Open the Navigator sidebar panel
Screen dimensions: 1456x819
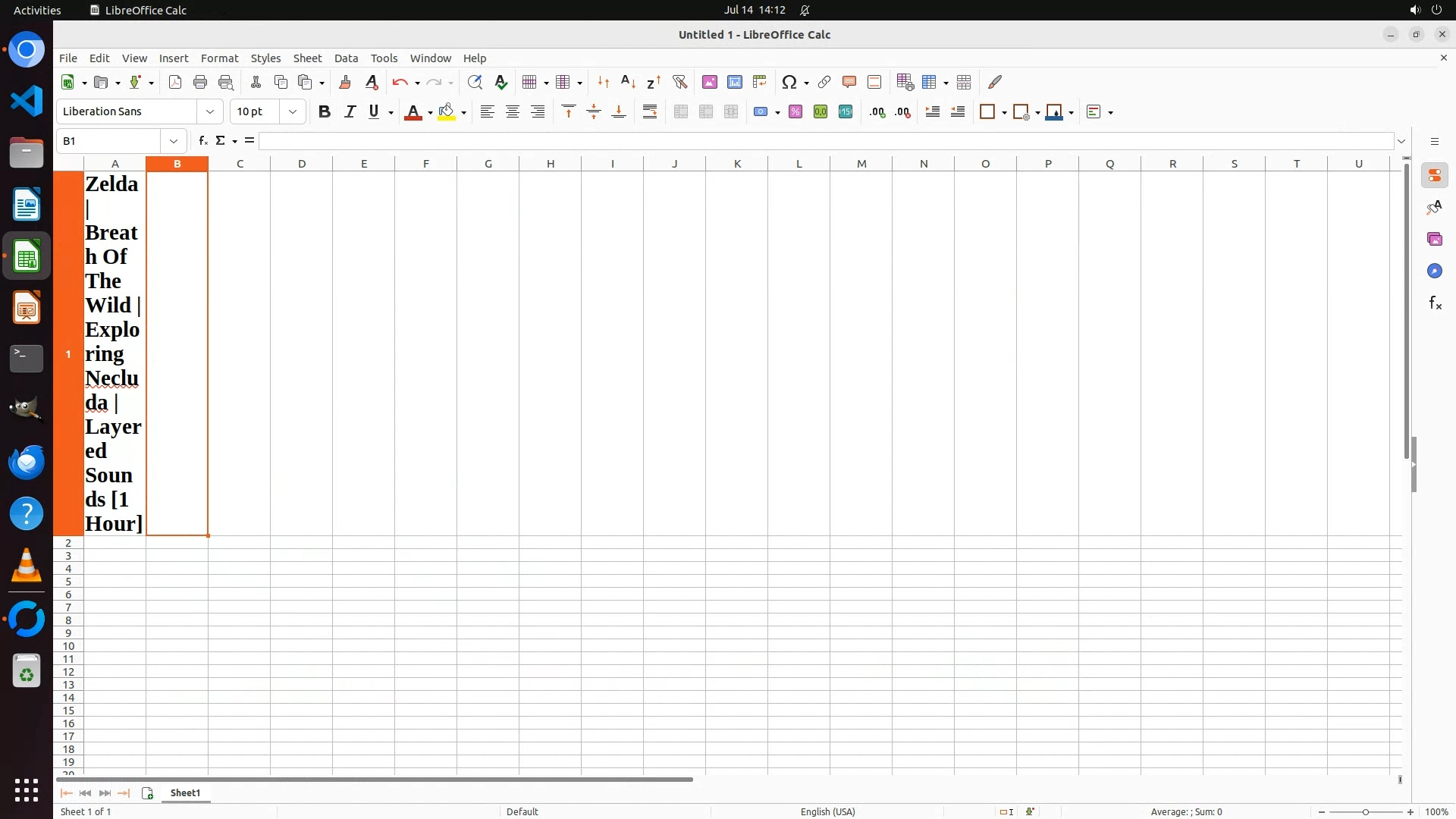1435,271
